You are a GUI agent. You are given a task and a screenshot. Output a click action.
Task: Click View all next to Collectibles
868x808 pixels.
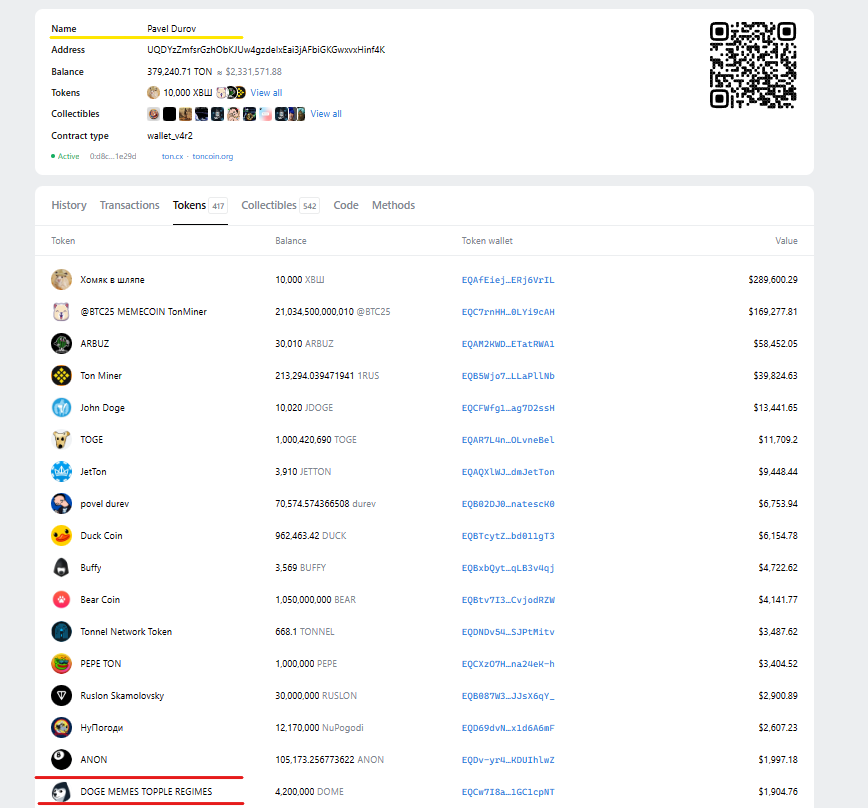(326, 114)
